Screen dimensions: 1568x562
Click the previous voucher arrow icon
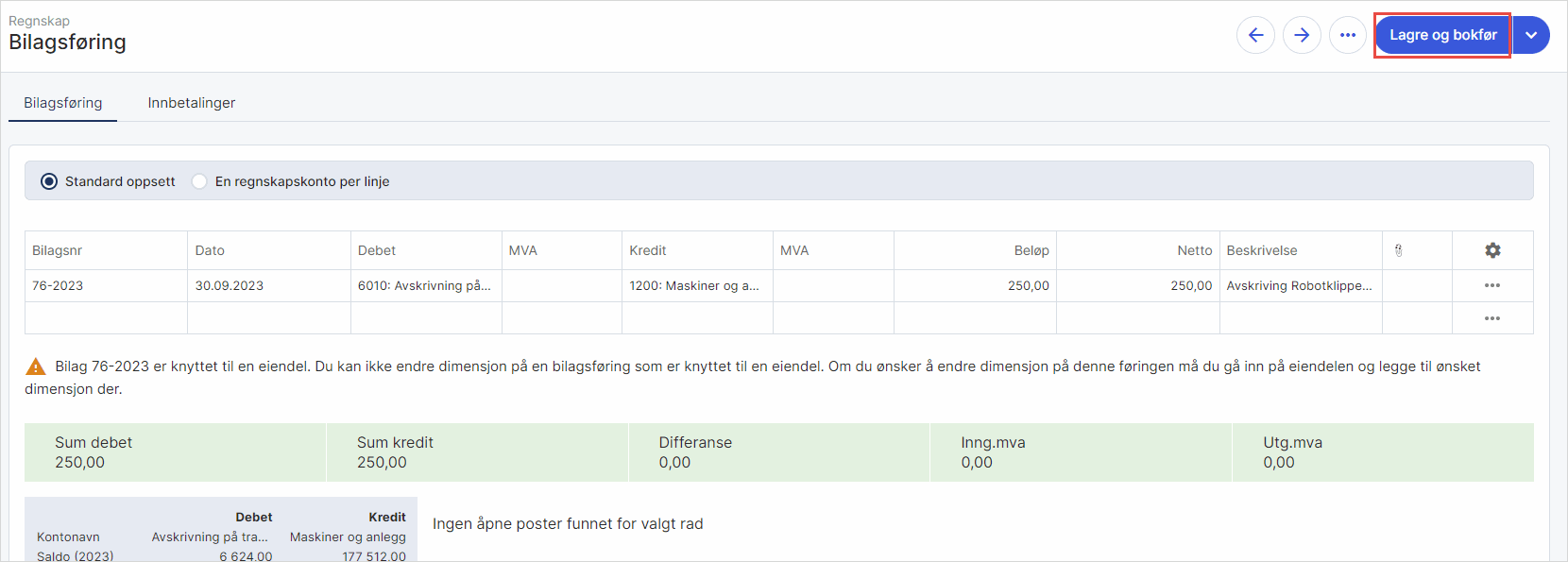click(1255, 35)
